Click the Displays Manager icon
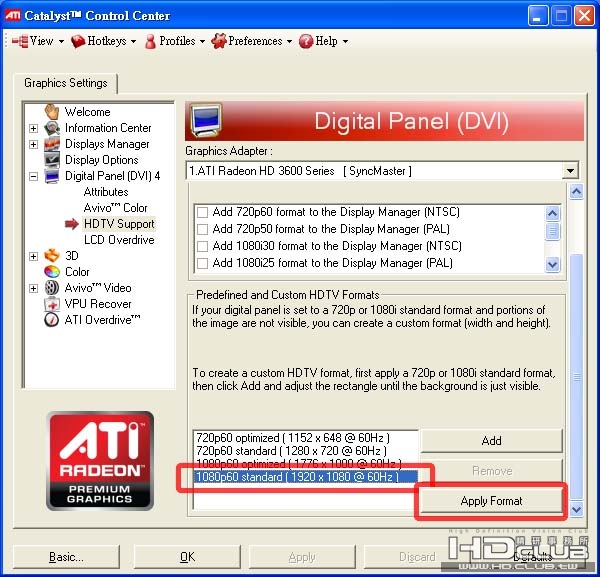This screenshot has width=600, height=577. click(52, 144)
